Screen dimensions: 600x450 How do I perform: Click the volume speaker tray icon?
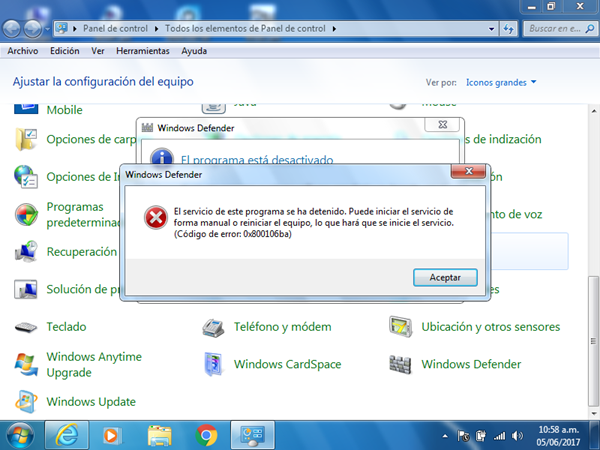[517, 436]
